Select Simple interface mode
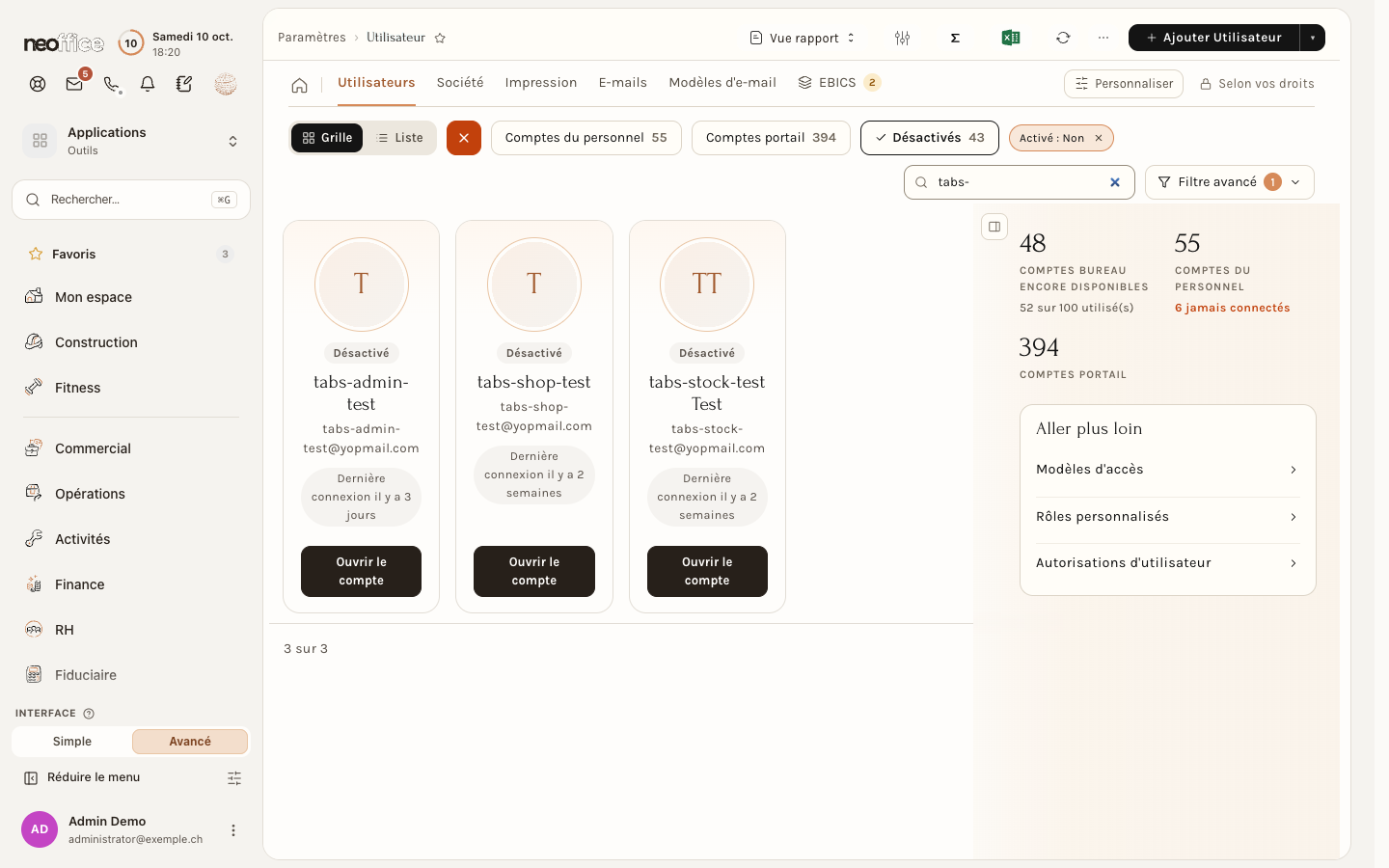Viewport: 1389px width, 868px height. pyautogui.click(x=72, y=742)
